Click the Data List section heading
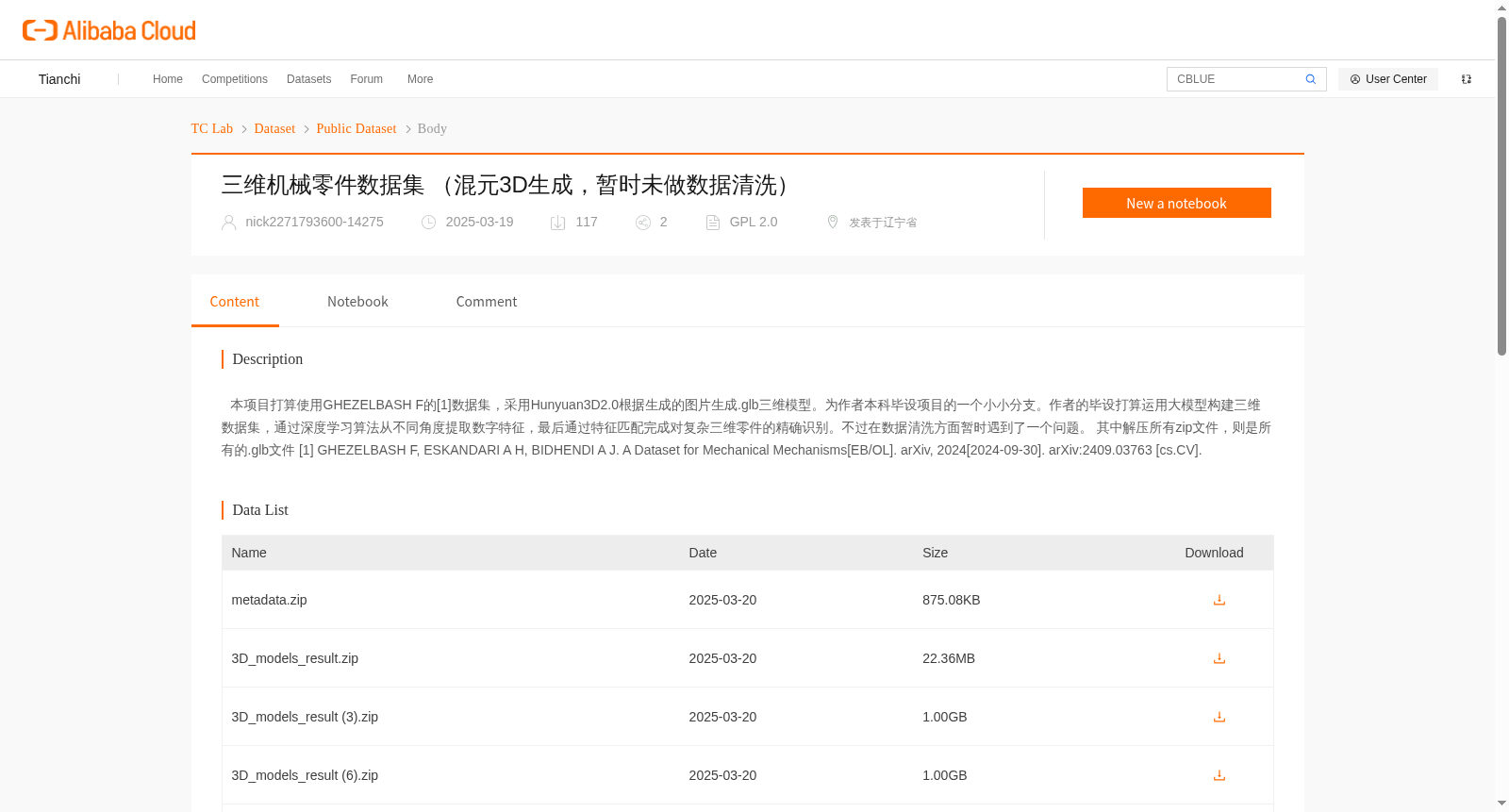Viewport: 1509px width, 812px height. pos(260,510)
